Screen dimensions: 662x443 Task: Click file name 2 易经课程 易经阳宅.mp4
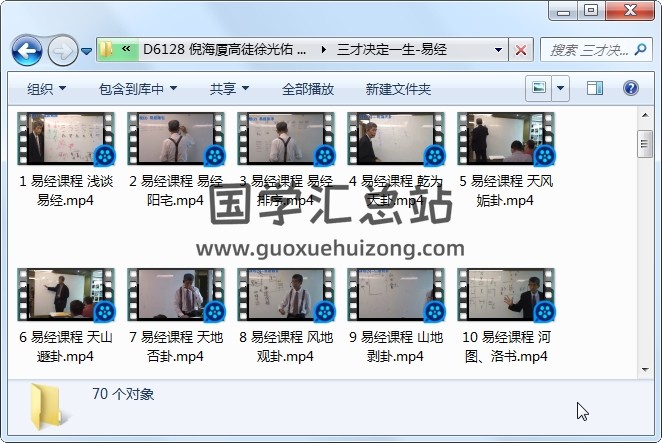click(176, 190)
